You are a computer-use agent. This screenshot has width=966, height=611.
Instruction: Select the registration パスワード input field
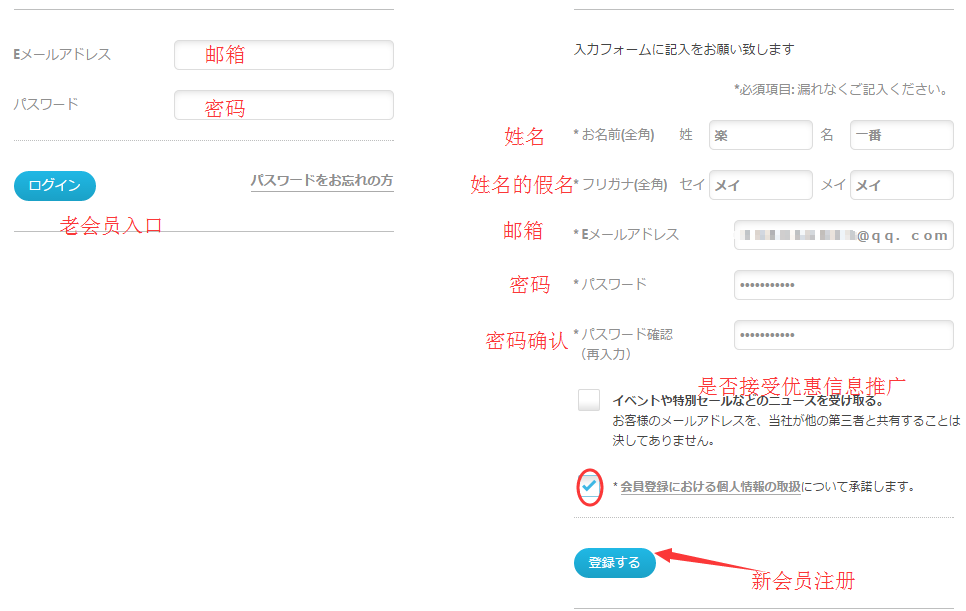click(x=843, y=285)
